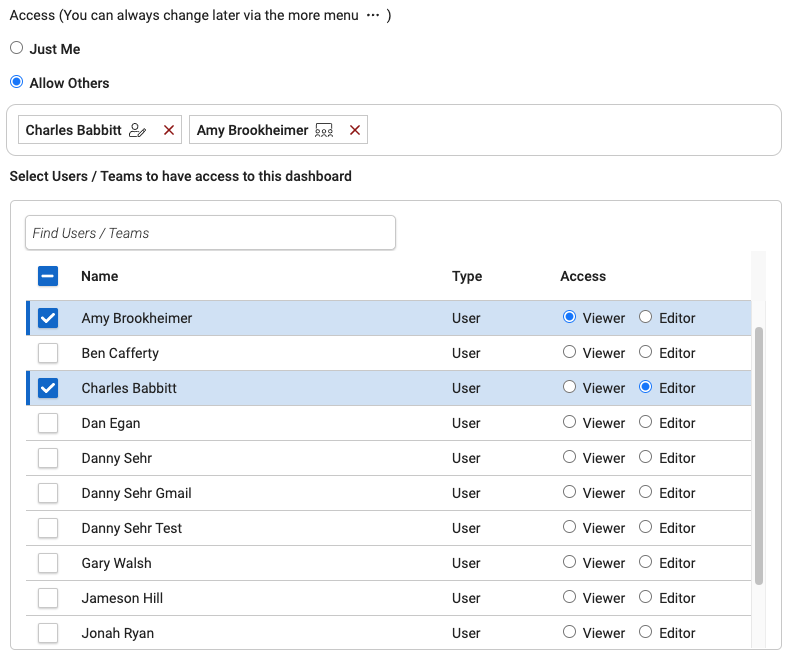Click the Amy Brookheimer chip label
This screenshot has width=791, height=658.
coord(252,130)
